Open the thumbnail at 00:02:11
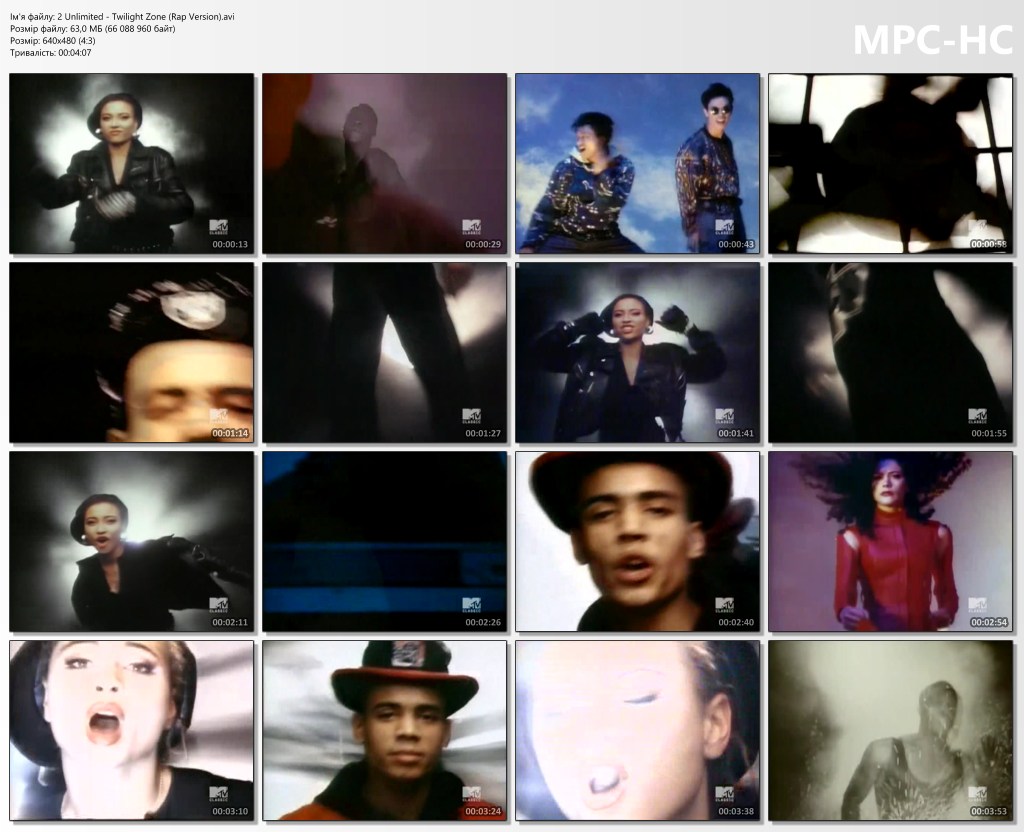 (131, 541)
